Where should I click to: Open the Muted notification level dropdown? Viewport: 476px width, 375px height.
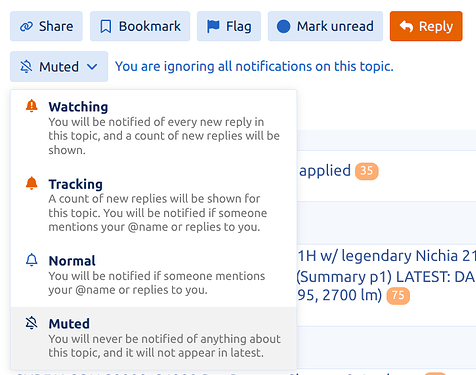(59, 67)
